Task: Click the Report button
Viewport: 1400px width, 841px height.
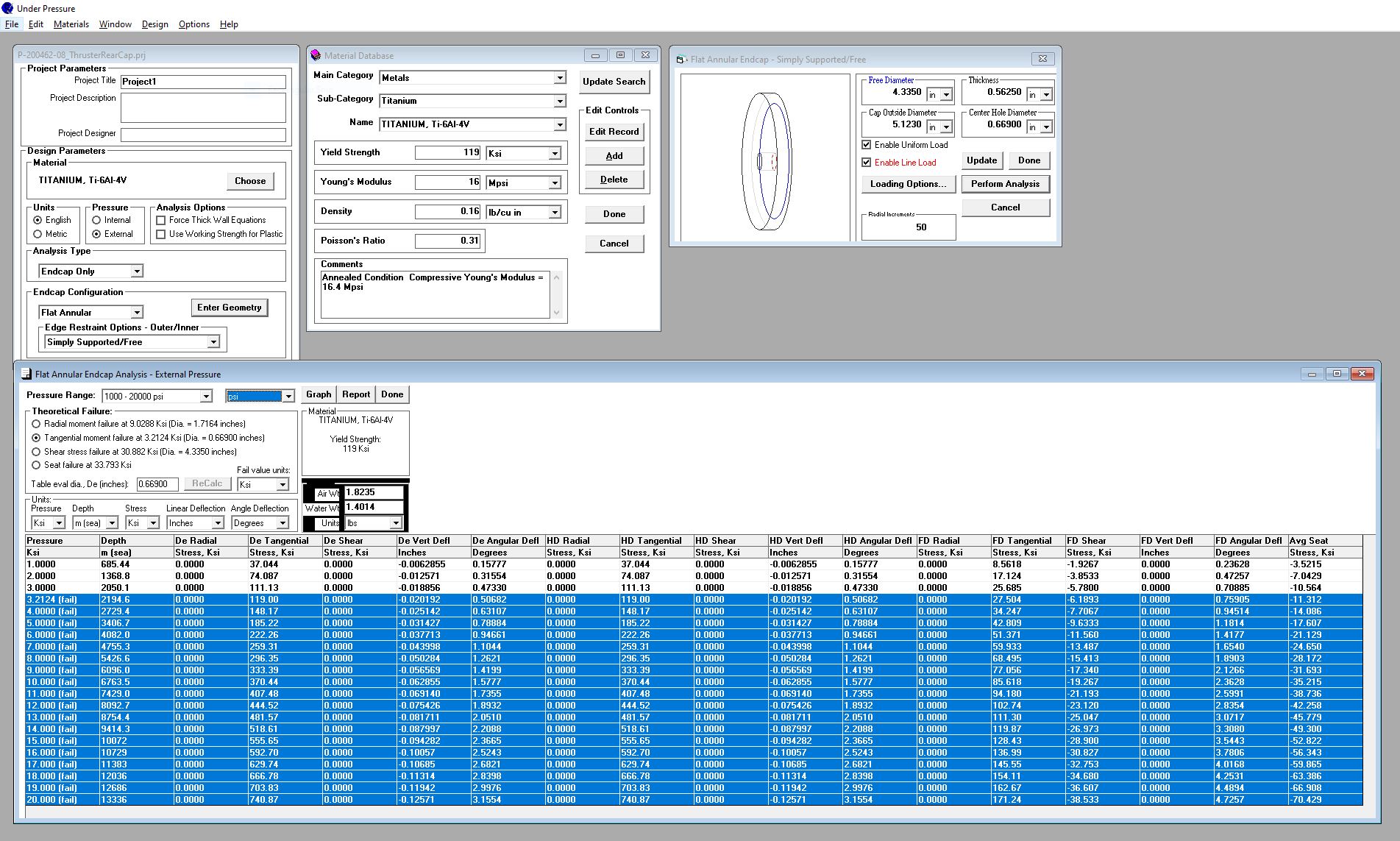Action: (x=356, y=394)
